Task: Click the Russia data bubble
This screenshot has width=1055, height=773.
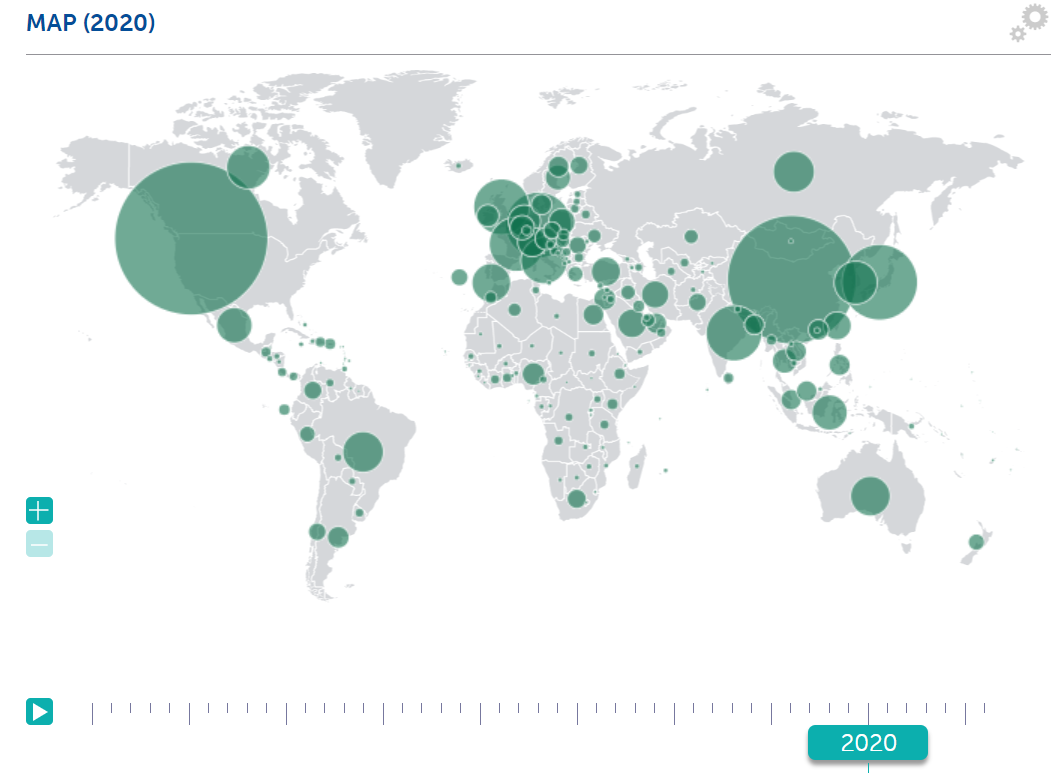Action: click(x=794, y=171)
